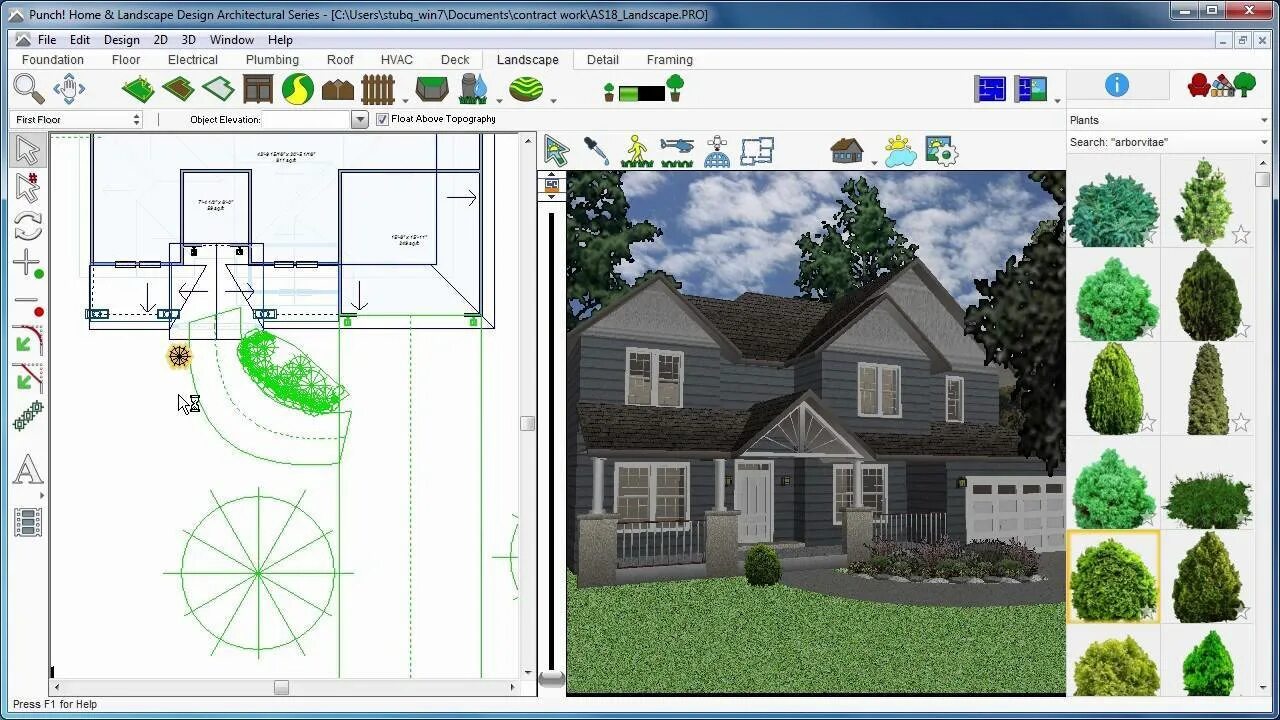Open the Window menu

click(x=231, y=40)
